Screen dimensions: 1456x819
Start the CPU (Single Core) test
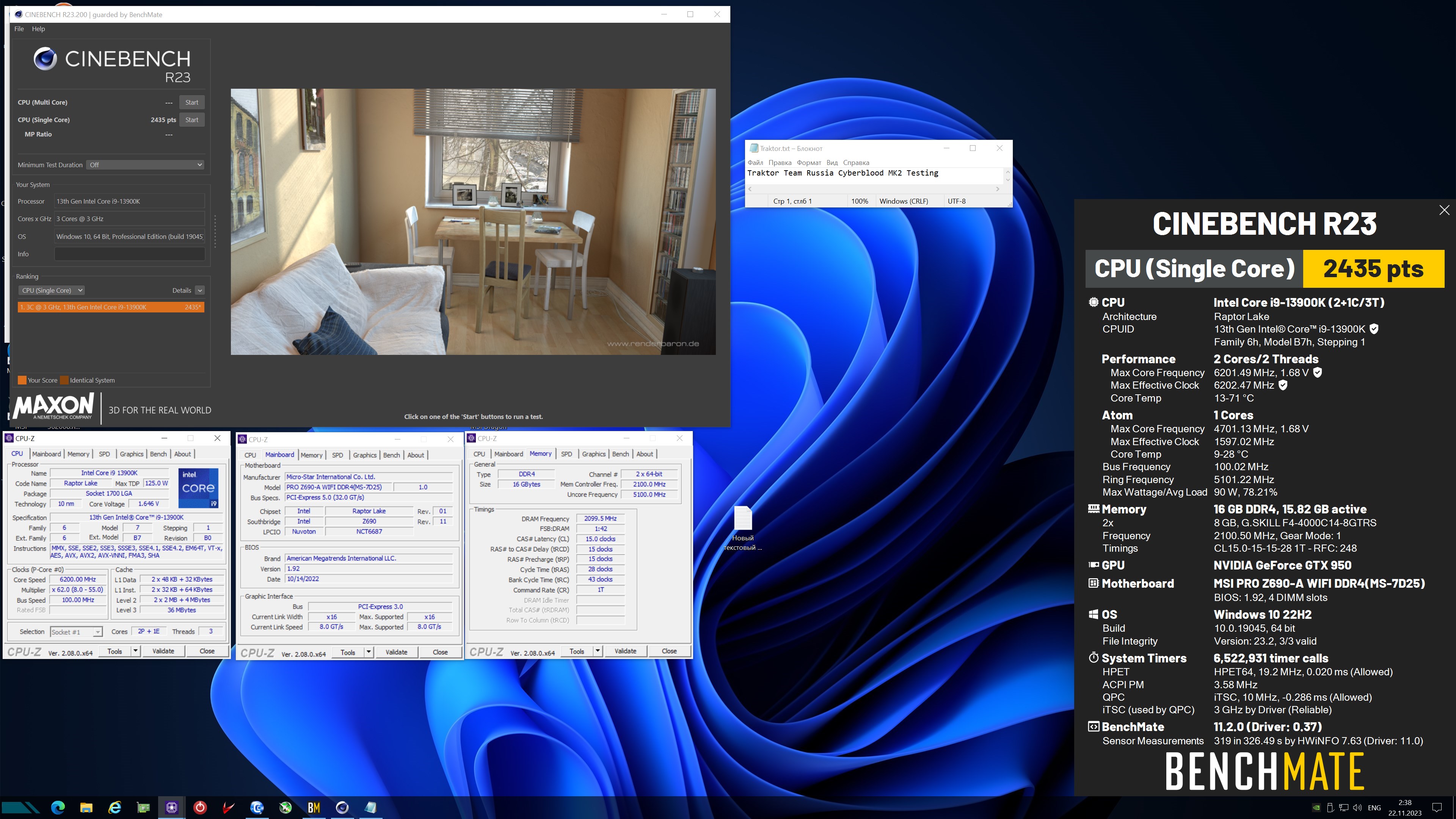191,120
